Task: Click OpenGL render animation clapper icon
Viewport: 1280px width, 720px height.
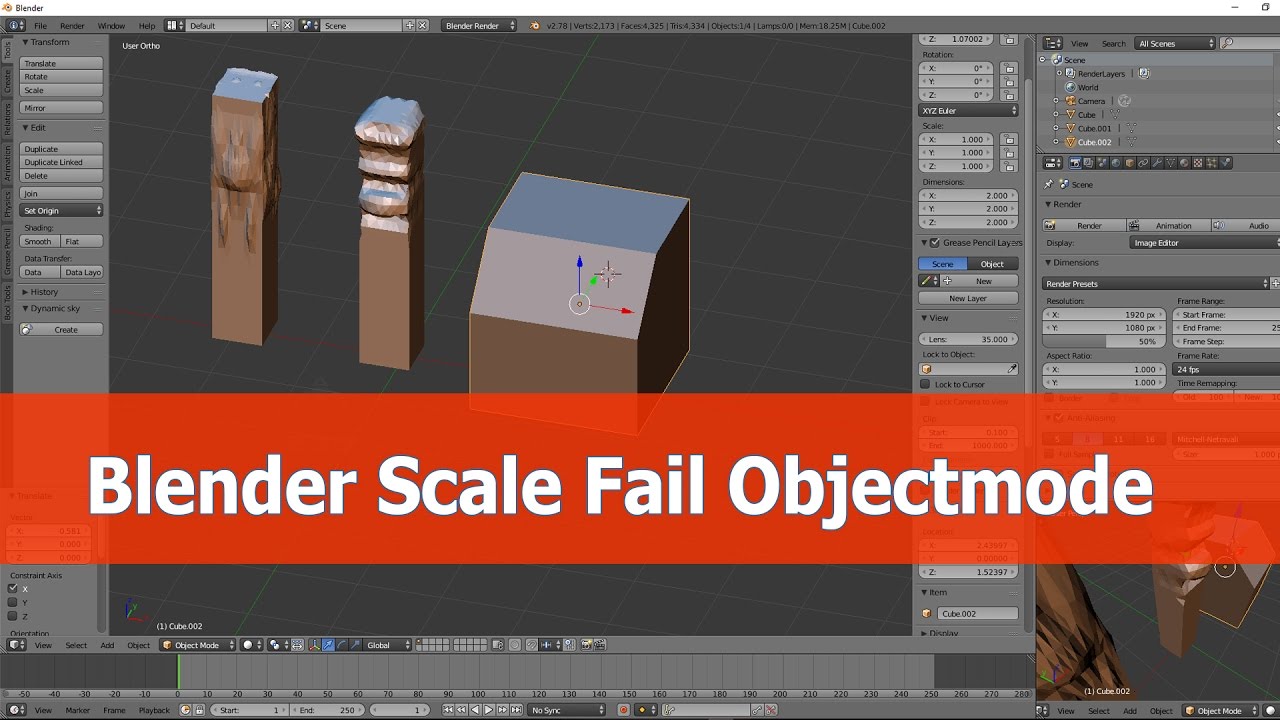Action: (599, 645)
